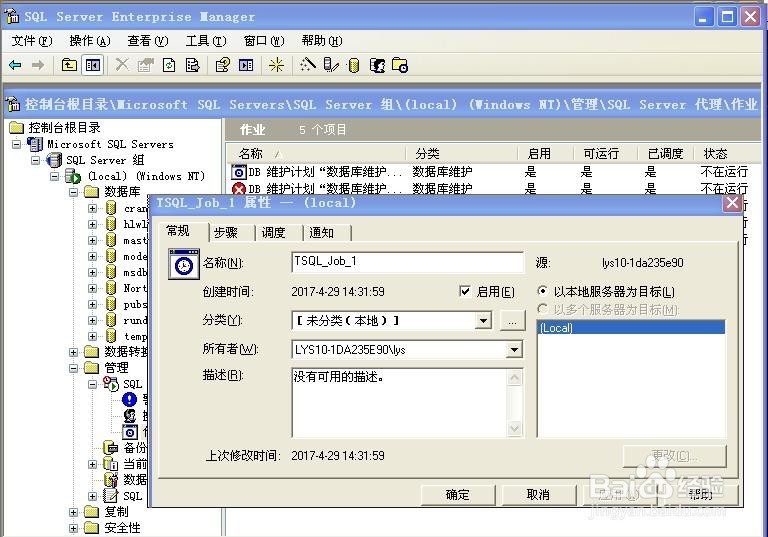Collapse the 数据库 folder node
Viewport: 768px width, 537px height.
(73, 192)
